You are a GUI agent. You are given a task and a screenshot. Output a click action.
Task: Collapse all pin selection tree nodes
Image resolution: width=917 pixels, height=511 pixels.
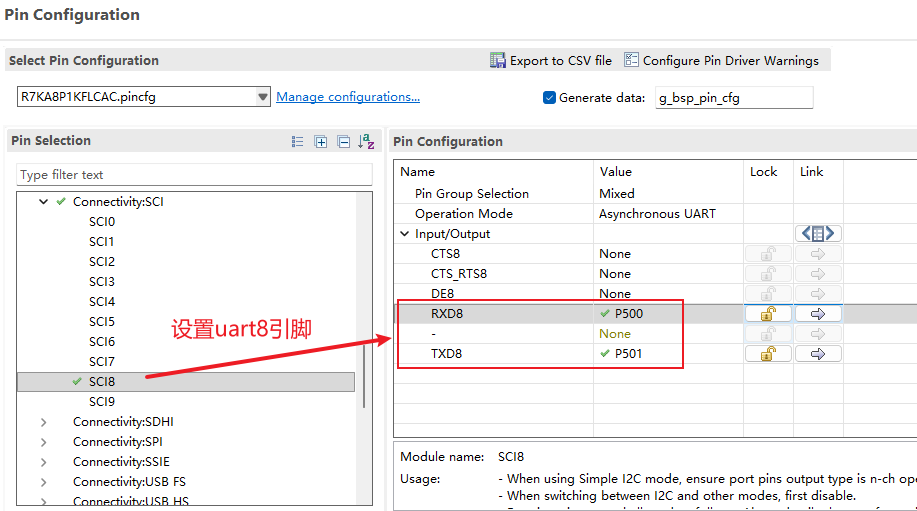344,141
